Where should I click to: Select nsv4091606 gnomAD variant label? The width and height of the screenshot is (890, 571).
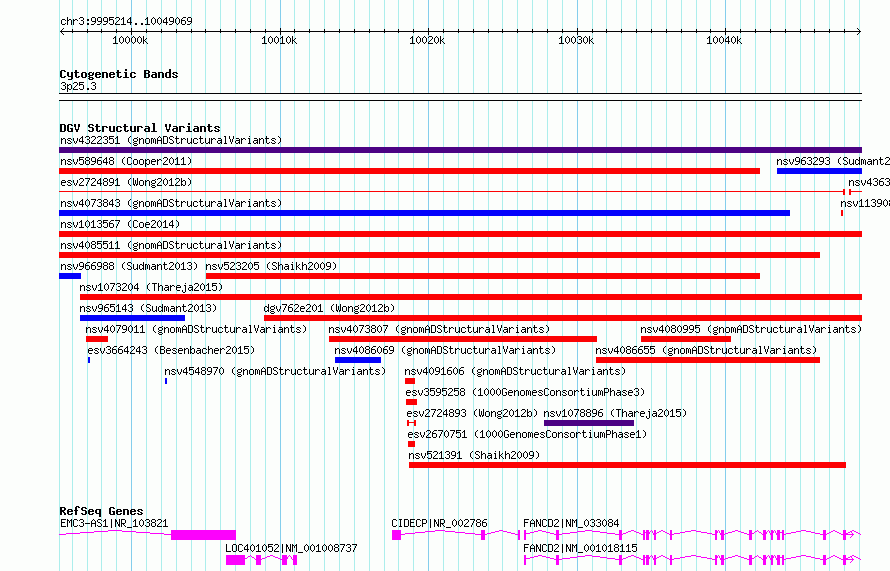pyautogui.click(x=515, y=371)
